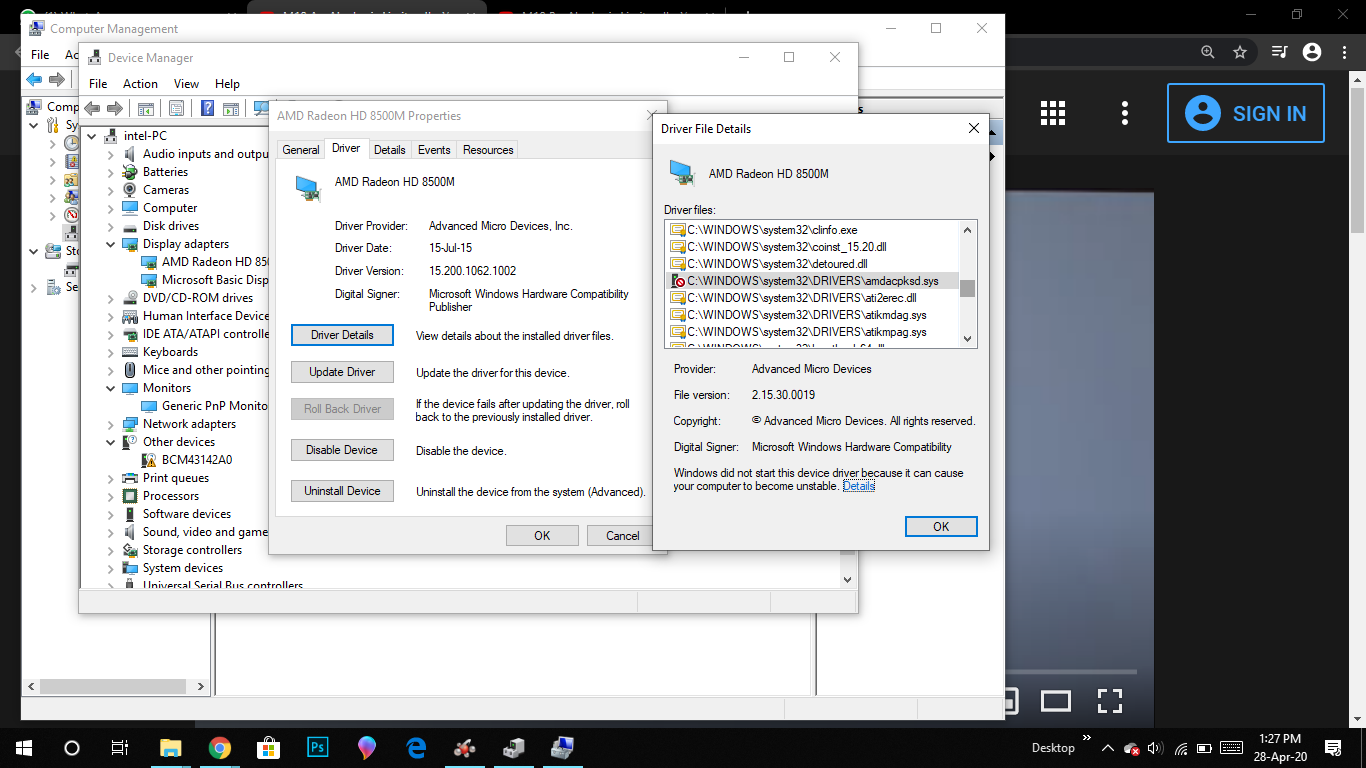The width and height of the screenshot is (1366, 768).
Task: Expand the Network adapters category
Action: coord(111,424)
